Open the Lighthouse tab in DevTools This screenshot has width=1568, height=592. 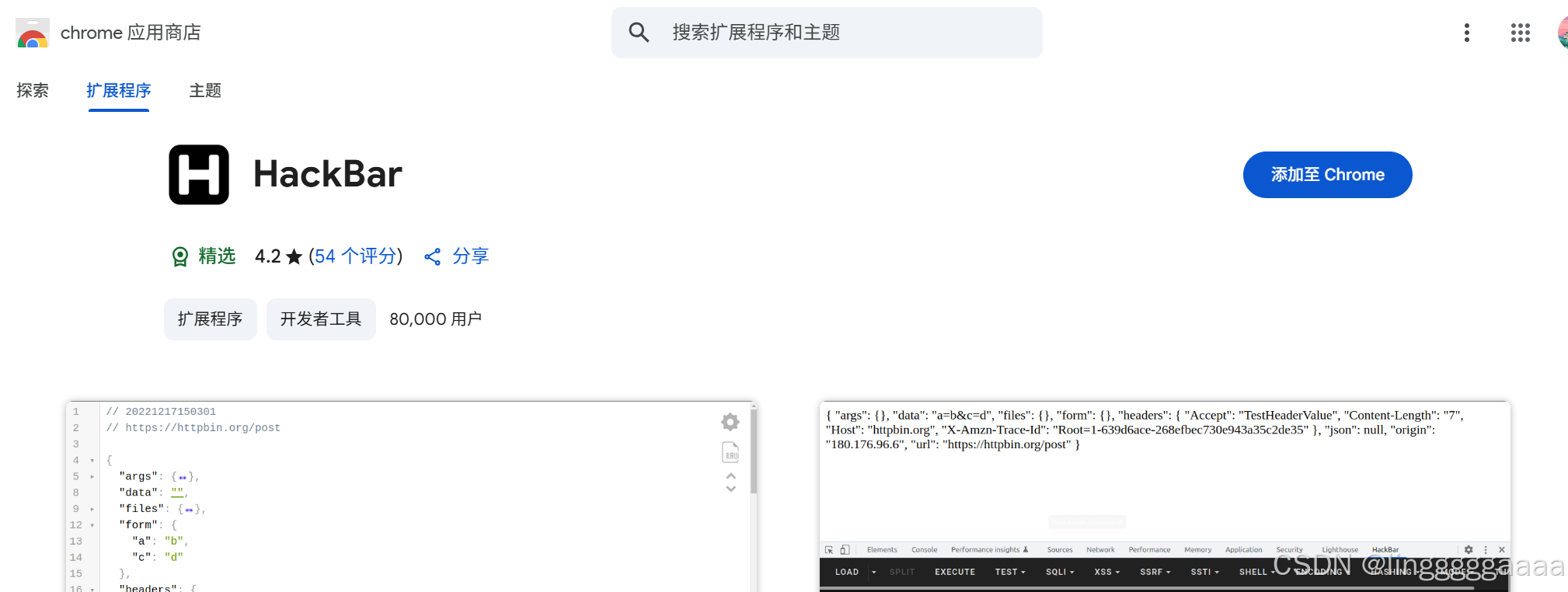(1340, 549)
